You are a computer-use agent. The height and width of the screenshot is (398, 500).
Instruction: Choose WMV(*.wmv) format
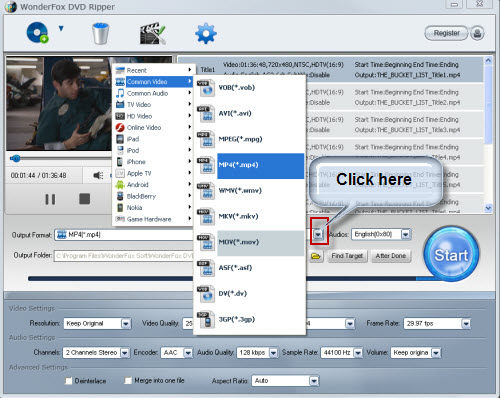[250, 191]
